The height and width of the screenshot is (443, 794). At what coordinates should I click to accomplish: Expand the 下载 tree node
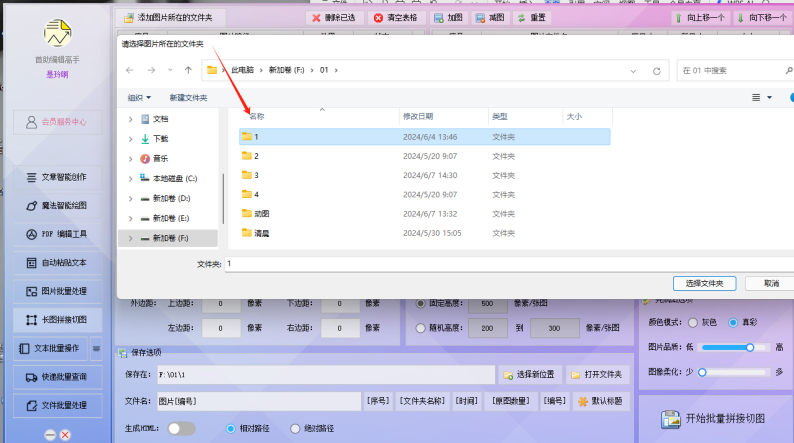pos(131,139)
